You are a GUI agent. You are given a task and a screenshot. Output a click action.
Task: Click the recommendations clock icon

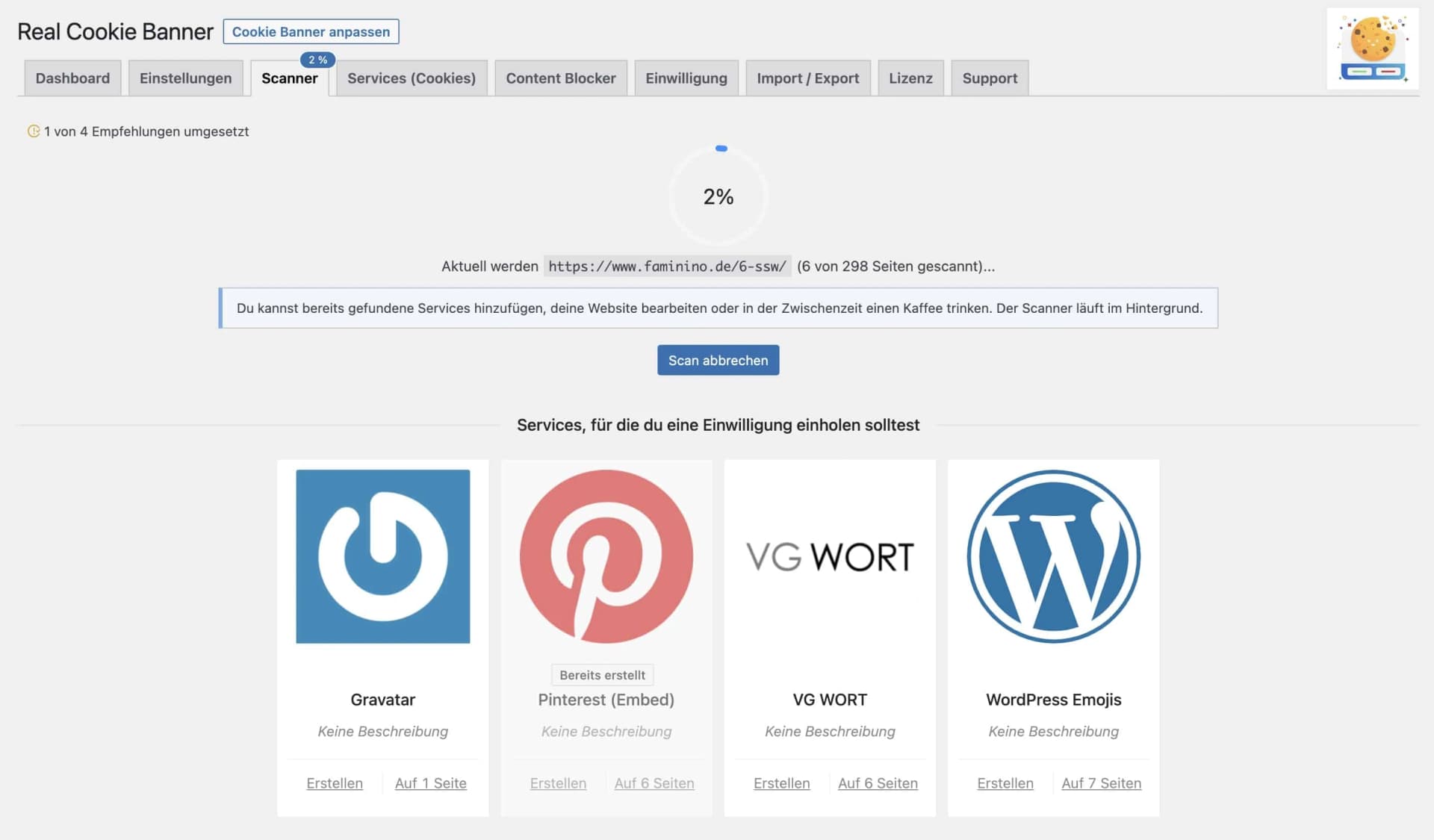(34, 131)
